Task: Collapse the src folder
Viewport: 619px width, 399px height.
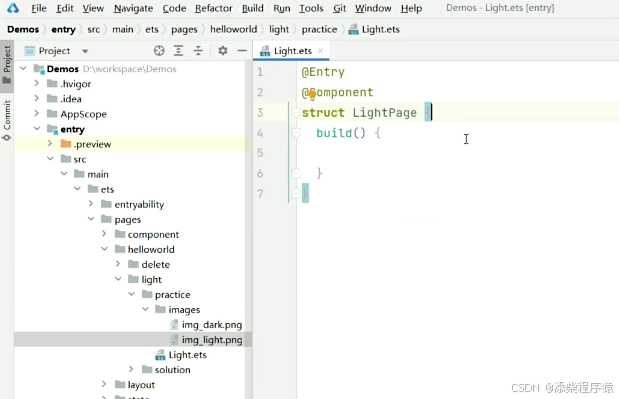Action: coord(50,159)
